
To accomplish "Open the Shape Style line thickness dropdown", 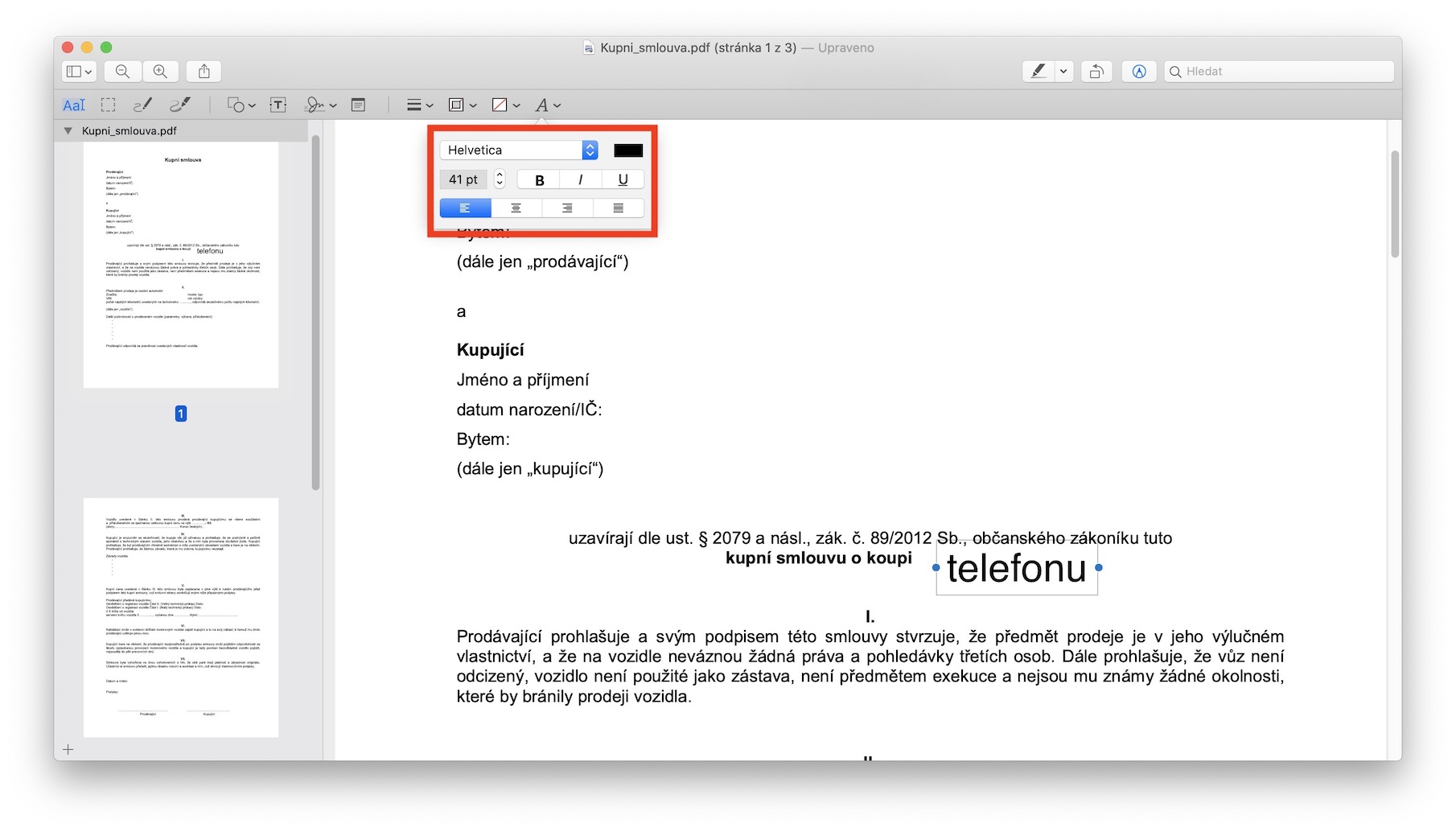I will pyautogui.click(x=420, y=105).
